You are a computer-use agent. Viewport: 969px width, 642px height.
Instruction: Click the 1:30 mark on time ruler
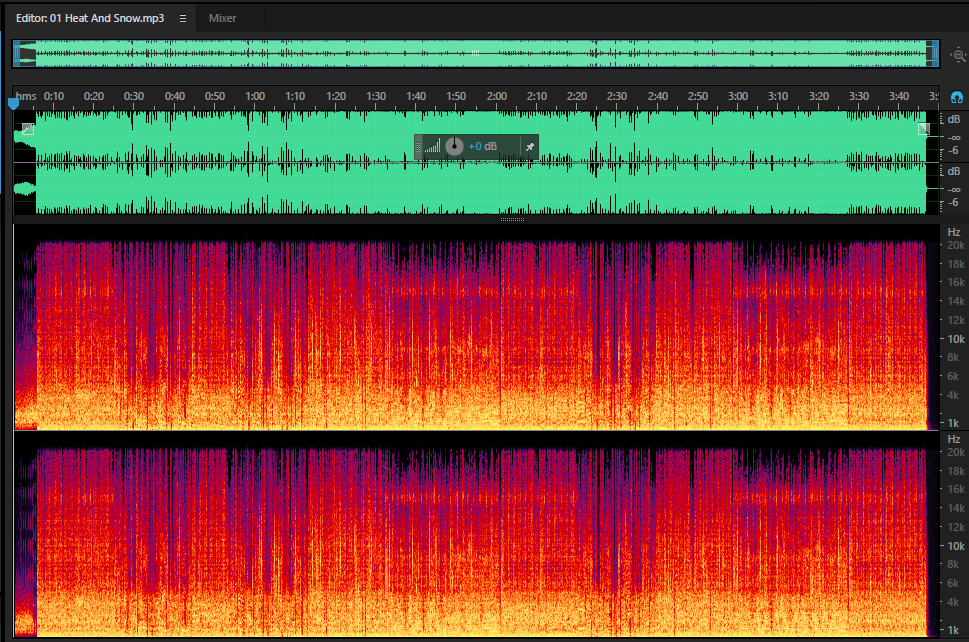(376, 96)
